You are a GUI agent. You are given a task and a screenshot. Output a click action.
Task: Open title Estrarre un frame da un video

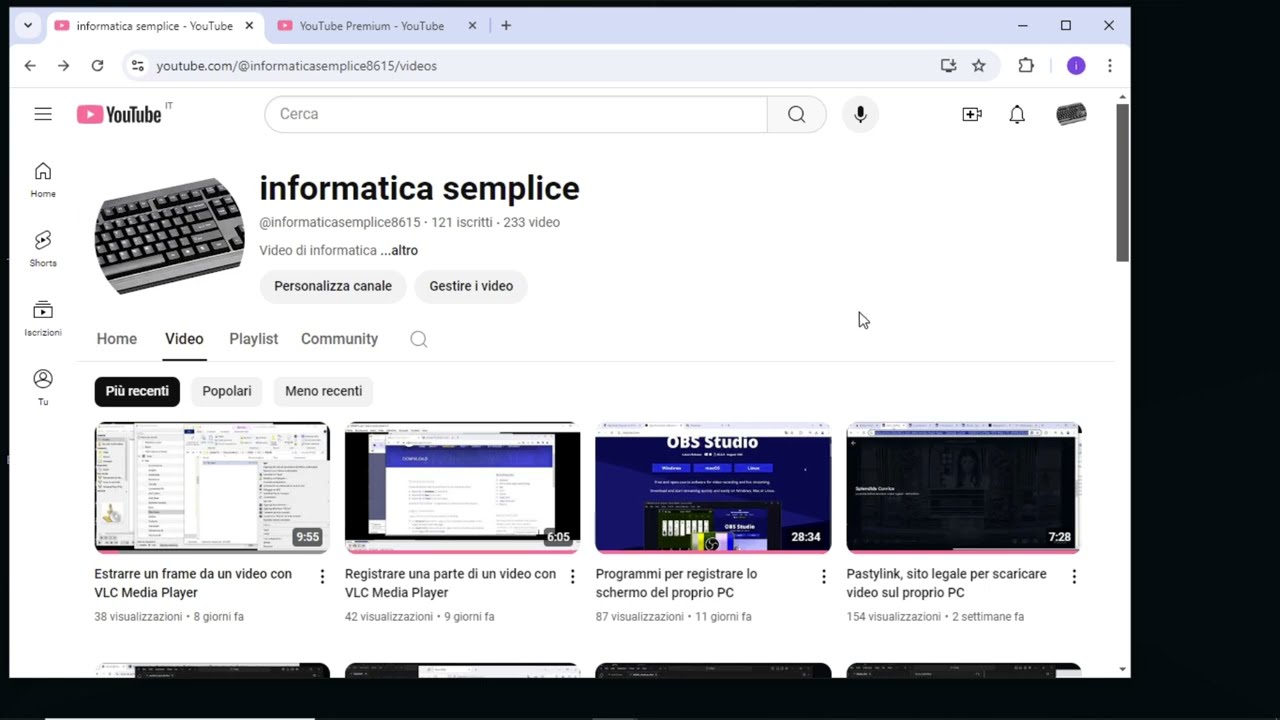point(193,583)
